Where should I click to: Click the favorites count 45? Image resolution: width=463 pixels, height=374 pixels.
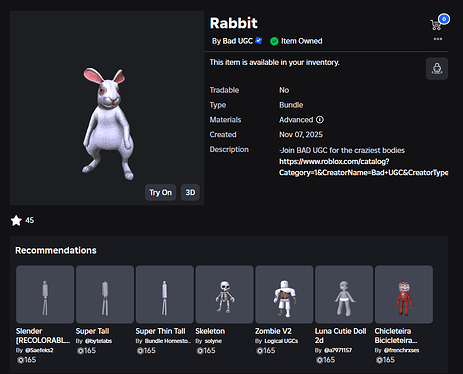click(x=30, y=220)
